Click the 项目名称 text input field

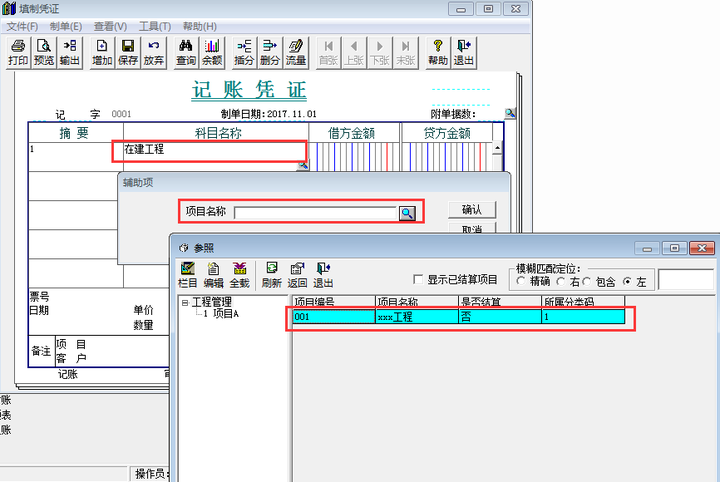pyautogui.click(x=315, y=213)
